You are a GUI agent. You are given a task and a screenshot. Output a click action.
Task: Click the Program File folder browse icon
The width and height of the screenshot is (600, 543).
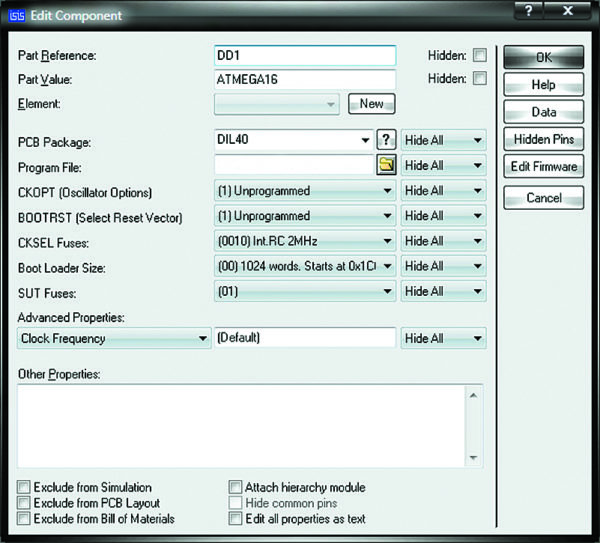386,165
